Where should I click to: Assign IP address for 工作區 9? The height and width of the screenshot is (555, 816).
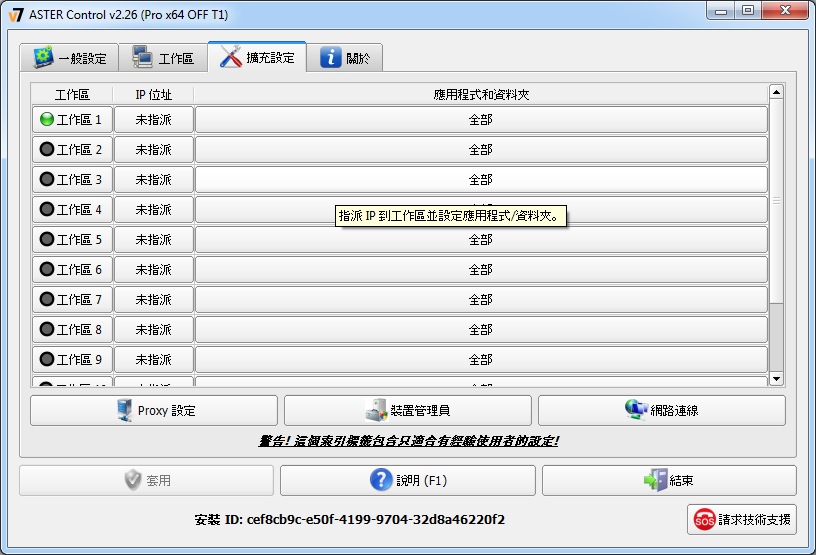coord(154,359)
